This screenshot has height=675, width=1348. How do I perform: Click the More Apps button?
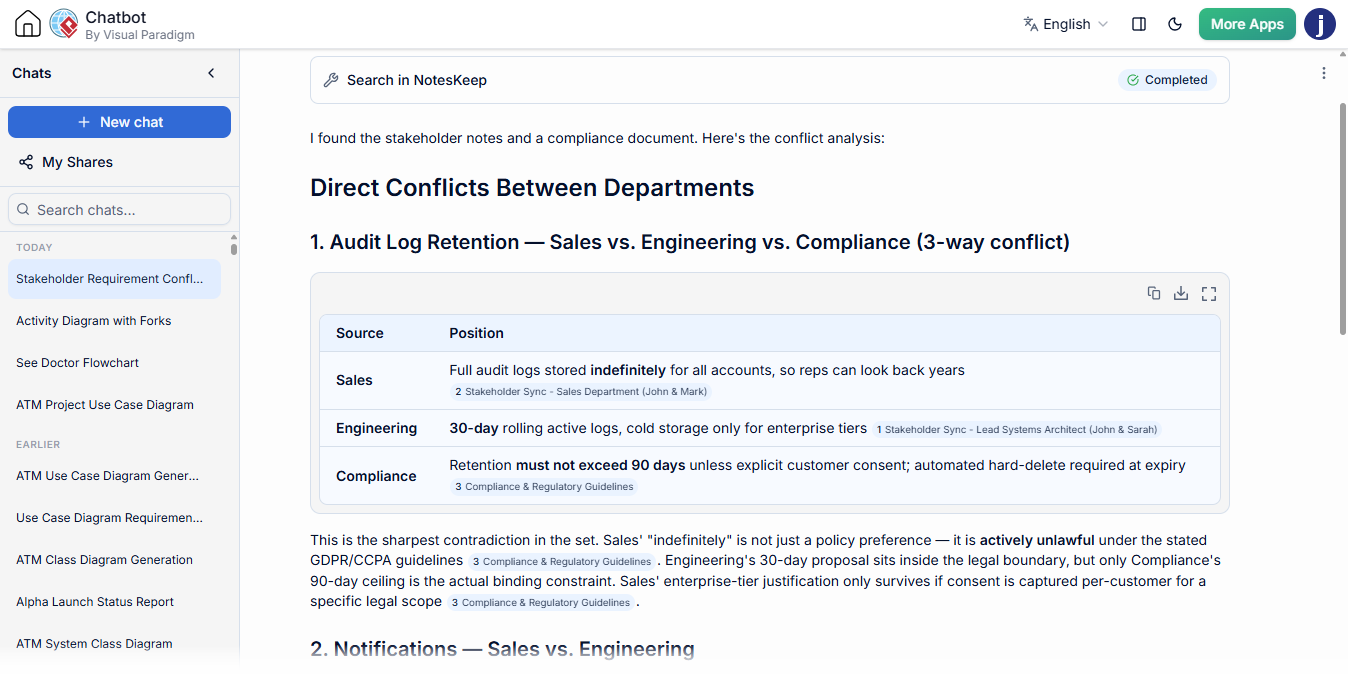[1247, 24]
